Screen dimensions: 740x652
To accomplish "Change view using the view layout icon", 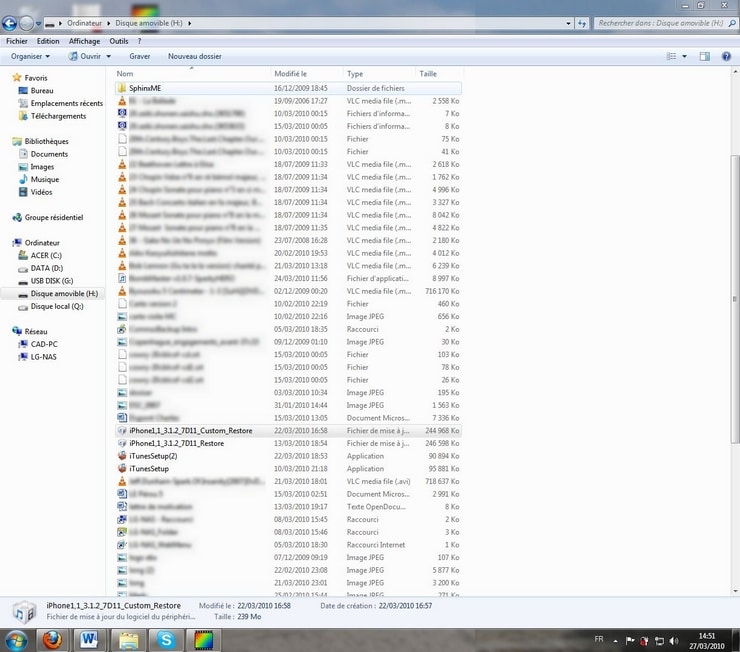I will (x=671, y=57).
